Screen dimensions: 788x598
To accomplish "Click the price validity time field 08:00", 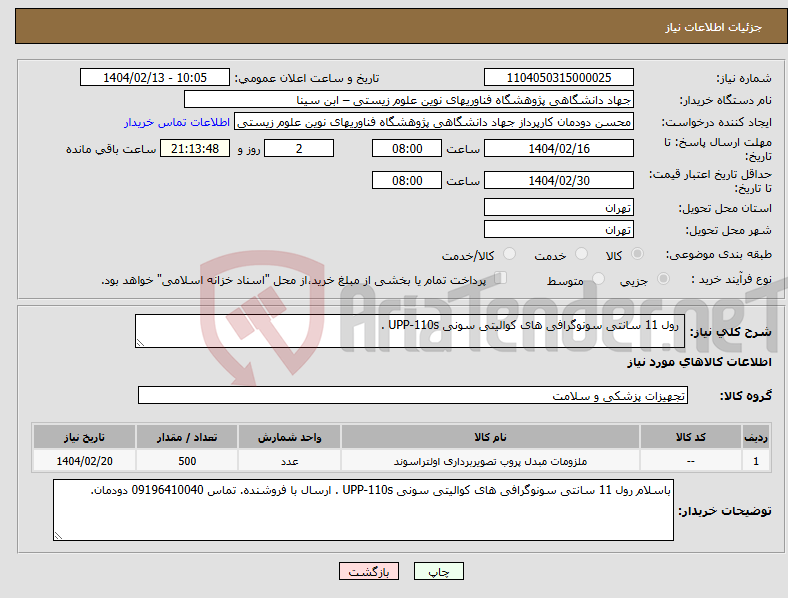I will pyautogui.click(x=407, y=180).
